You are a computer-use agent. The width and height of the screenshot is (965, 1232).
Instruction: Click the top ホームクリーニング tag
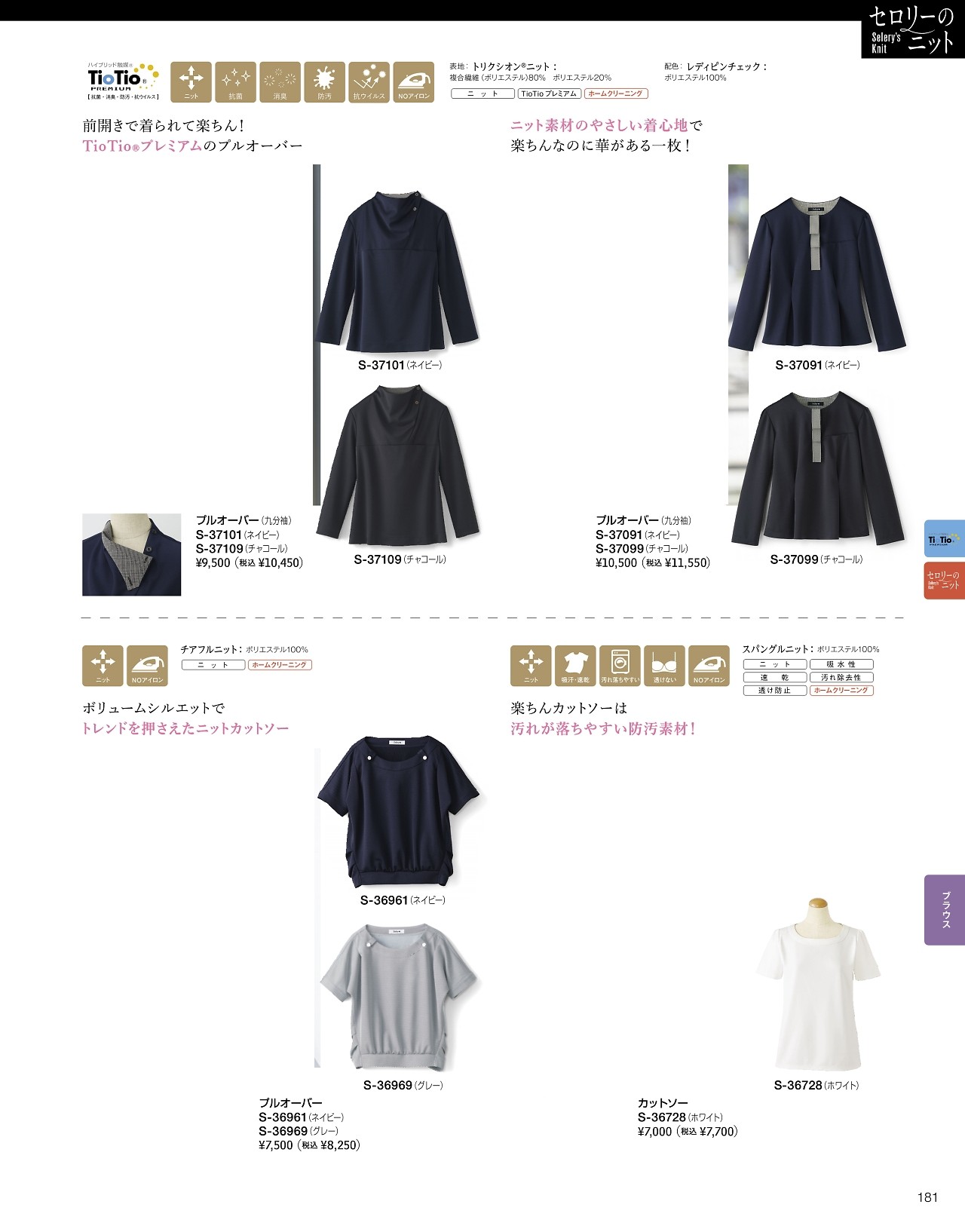616,93
